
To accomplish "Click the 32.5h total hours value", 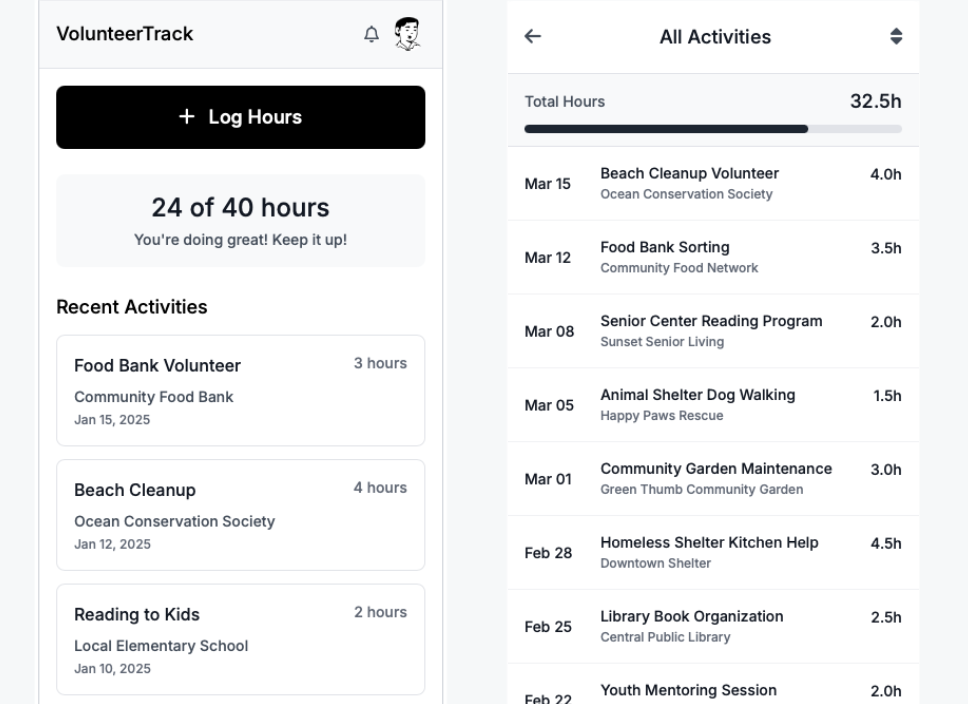I will [875, 101].
